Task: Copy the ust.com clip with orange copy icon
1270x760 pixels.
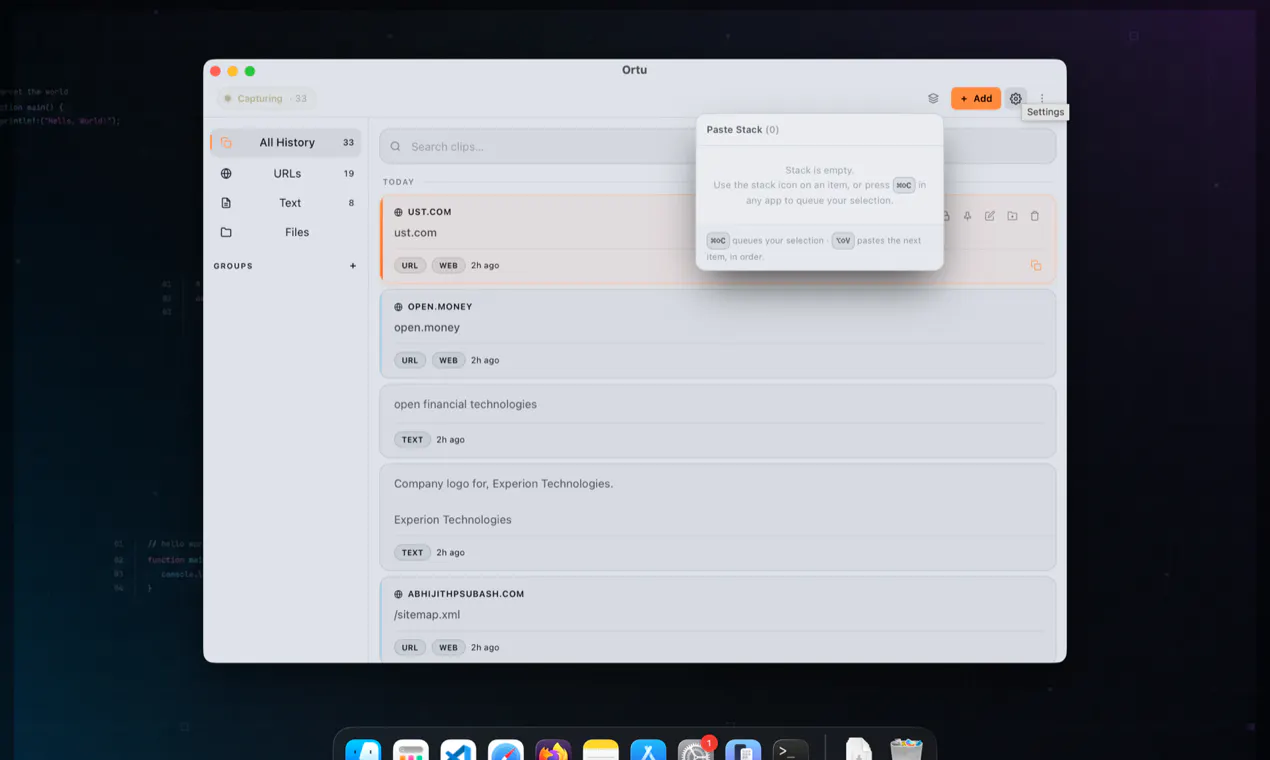Action: [1036, 265]
